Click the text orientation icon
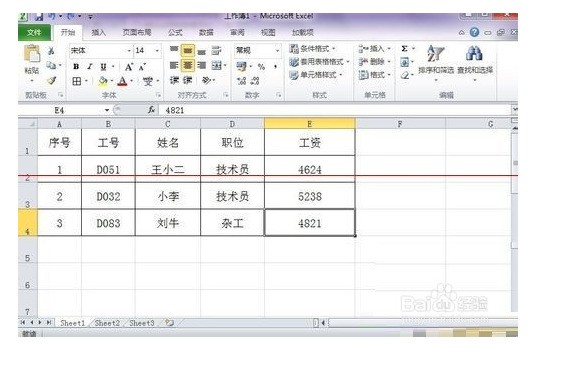 [x=206, y=80]
